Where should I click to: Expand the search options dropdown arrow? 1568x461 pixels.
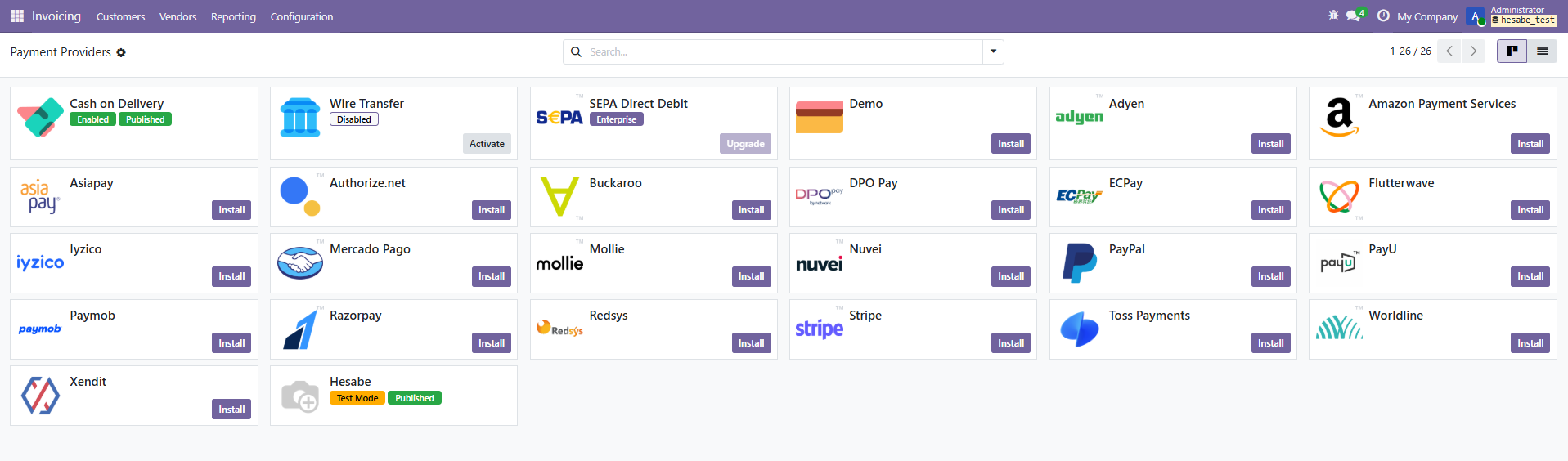(993, 51)
